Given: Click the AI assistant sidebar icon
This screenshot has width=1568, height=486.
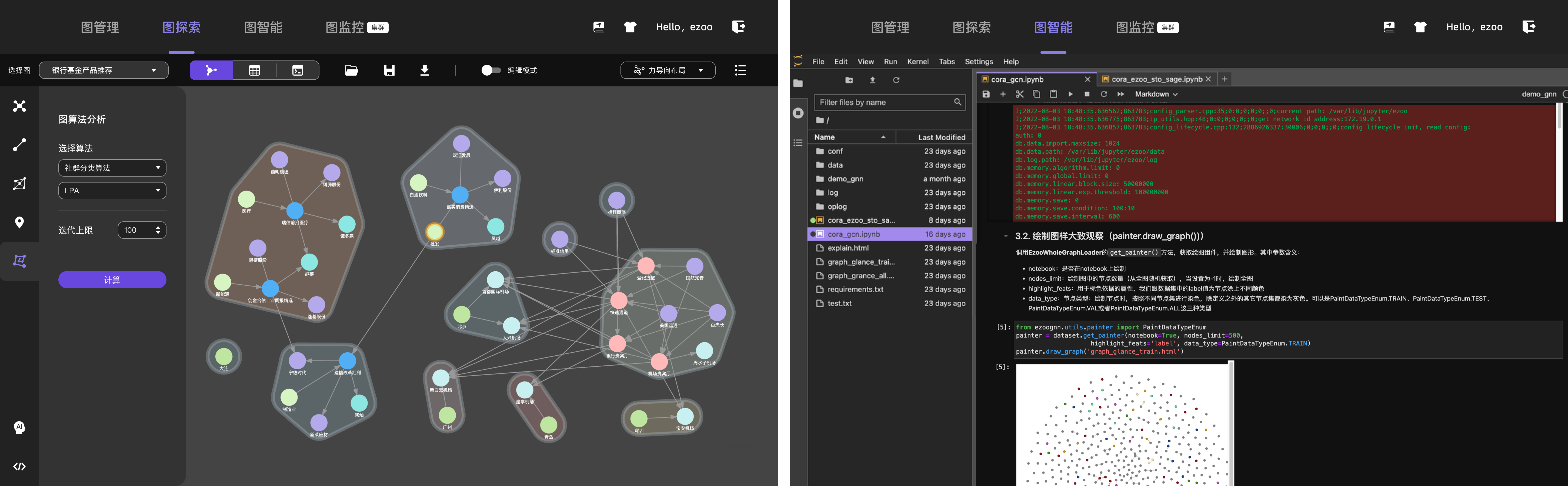Looking at the screenshot, I should tap(19, 428).
